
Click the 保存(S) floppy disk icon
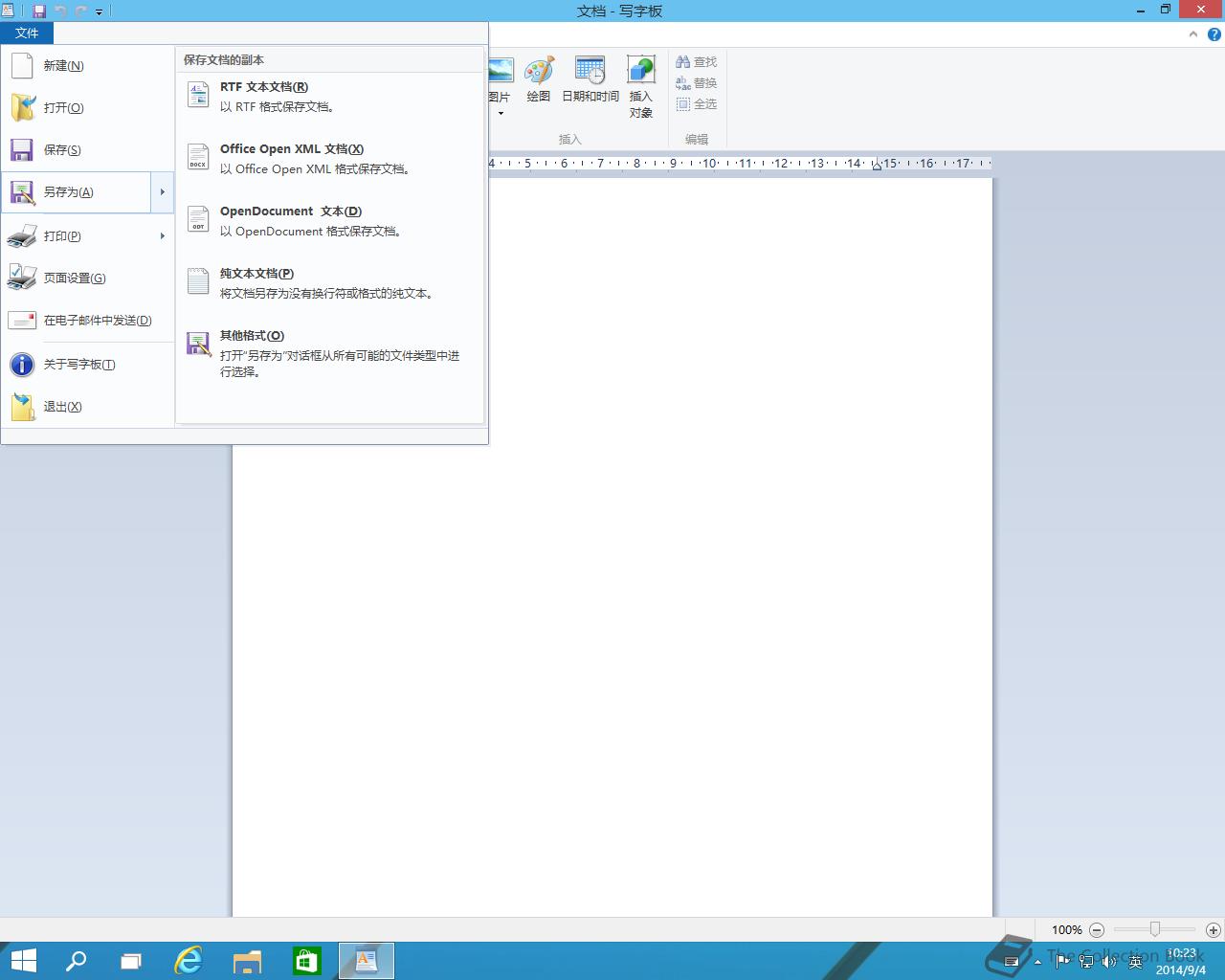(22, 150)
